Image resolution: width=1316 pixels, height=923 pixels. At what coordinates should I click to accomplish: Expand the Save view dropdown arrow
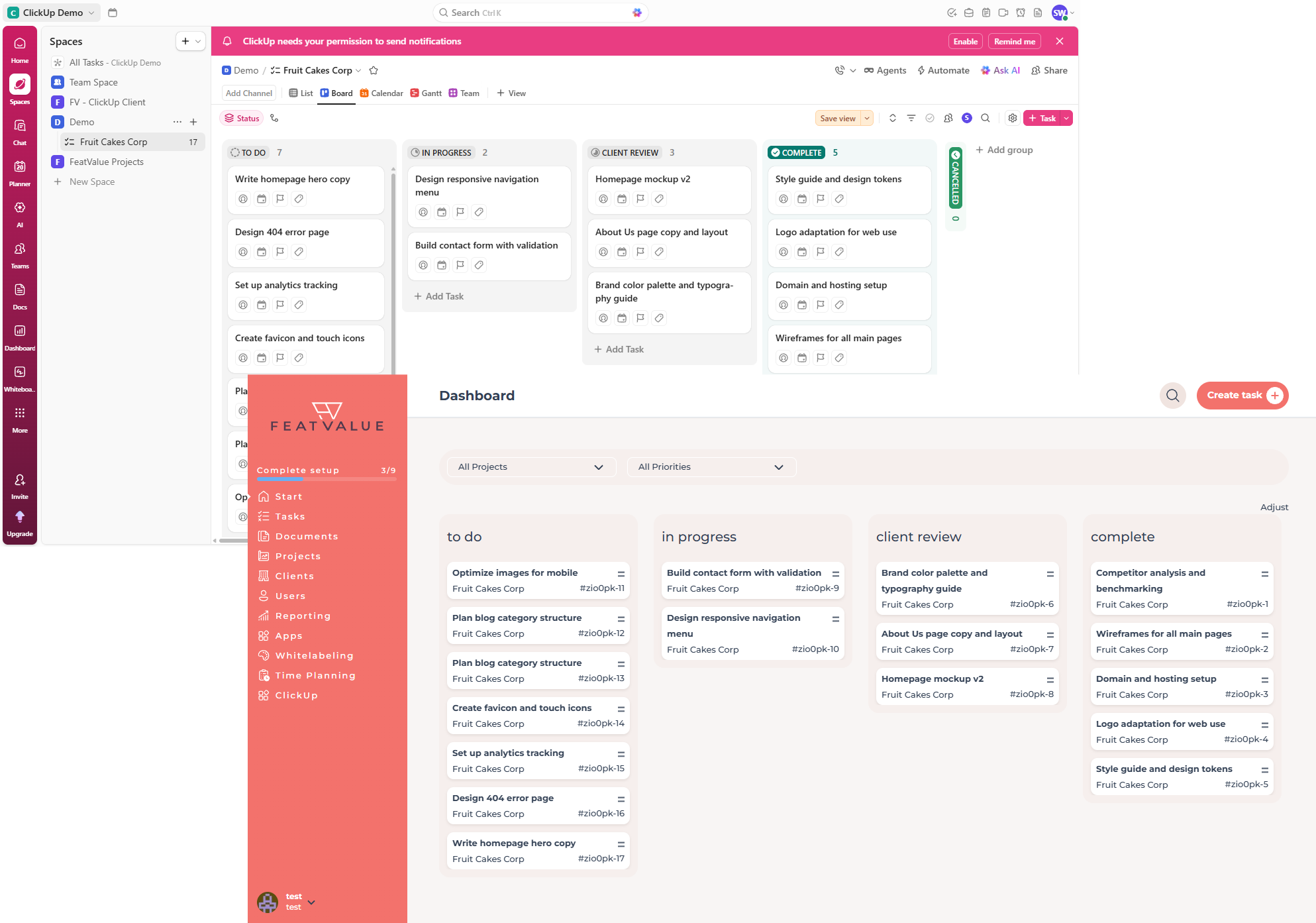[867, 118]
